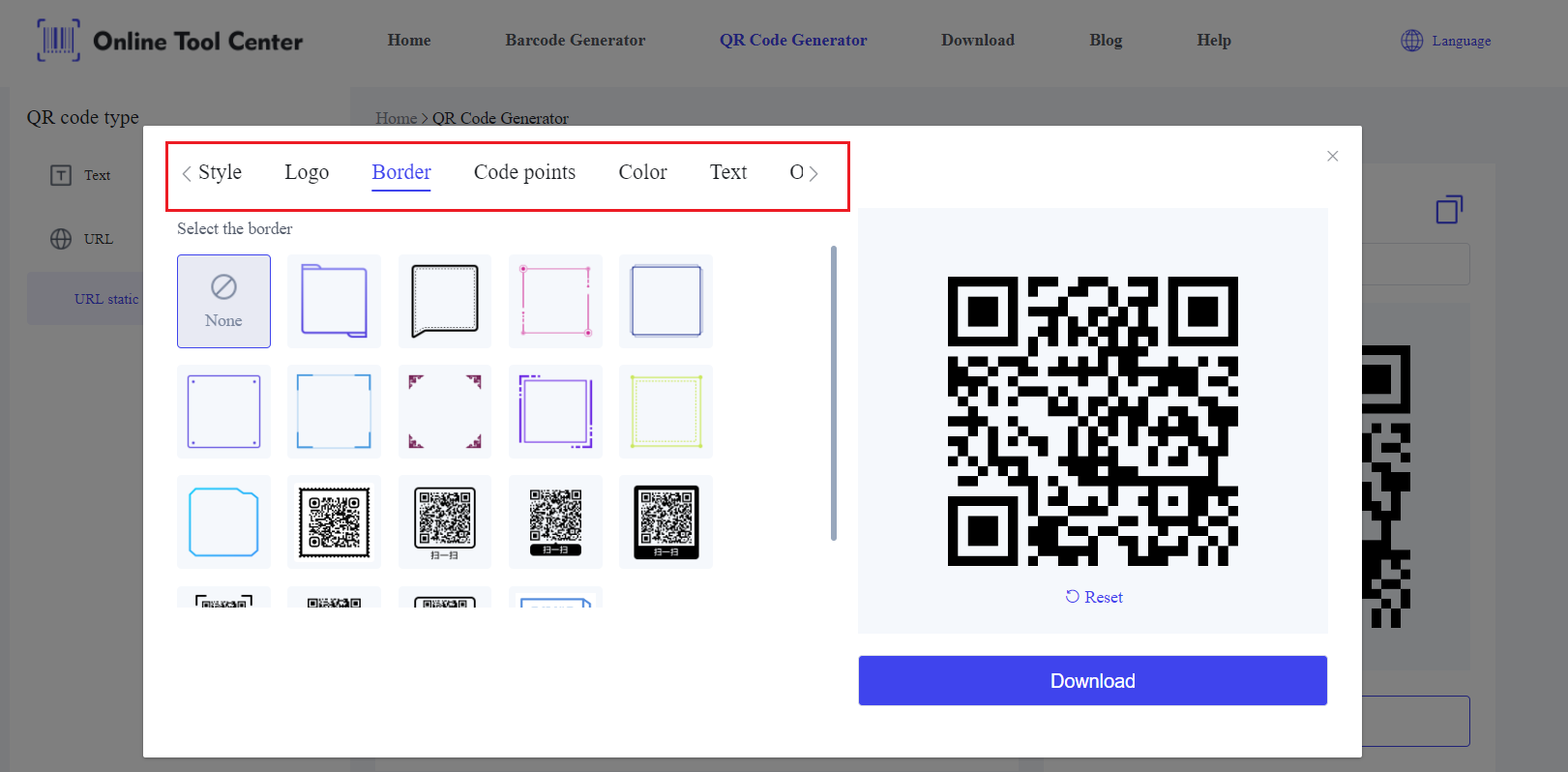Click the copy icon behind the dialog
Image resolution: width=1568 pixels, height=772 pixels.
click(1449, 209)
